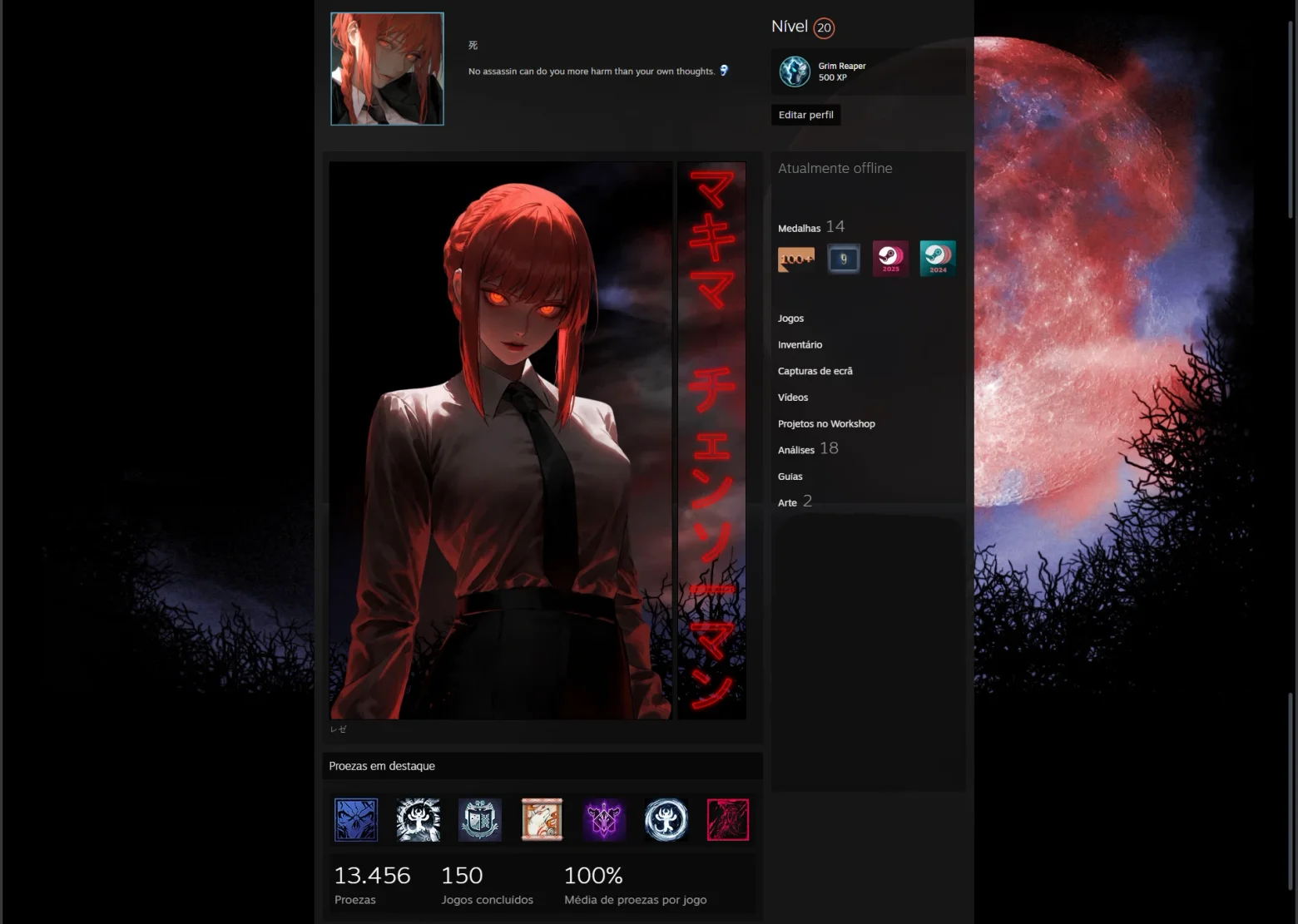
Task: Click the 150 Jogos concluídos statistic
Action: 487,885
